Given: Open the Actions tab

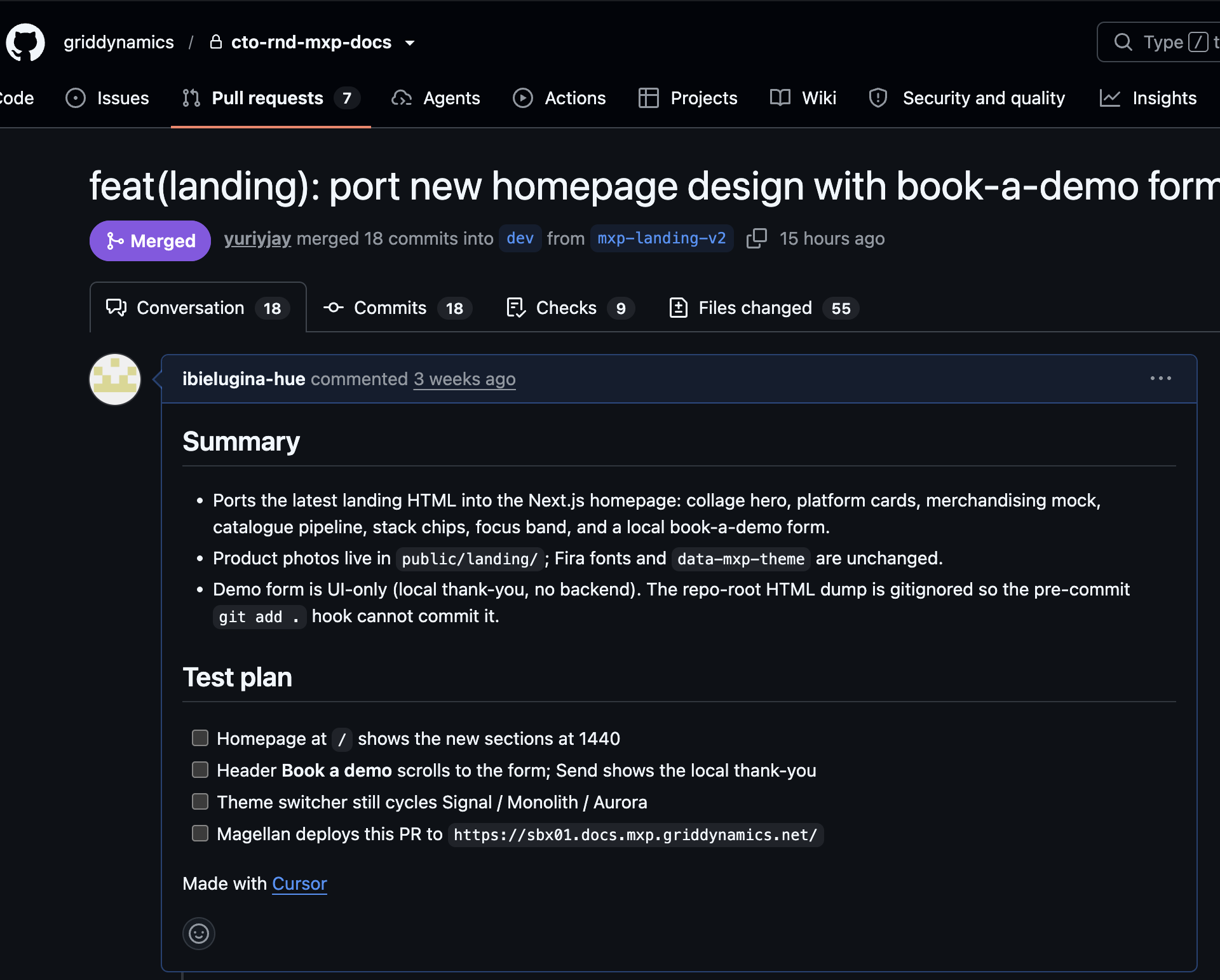Looking at the screenshot, I should click(x=559, y=98).
